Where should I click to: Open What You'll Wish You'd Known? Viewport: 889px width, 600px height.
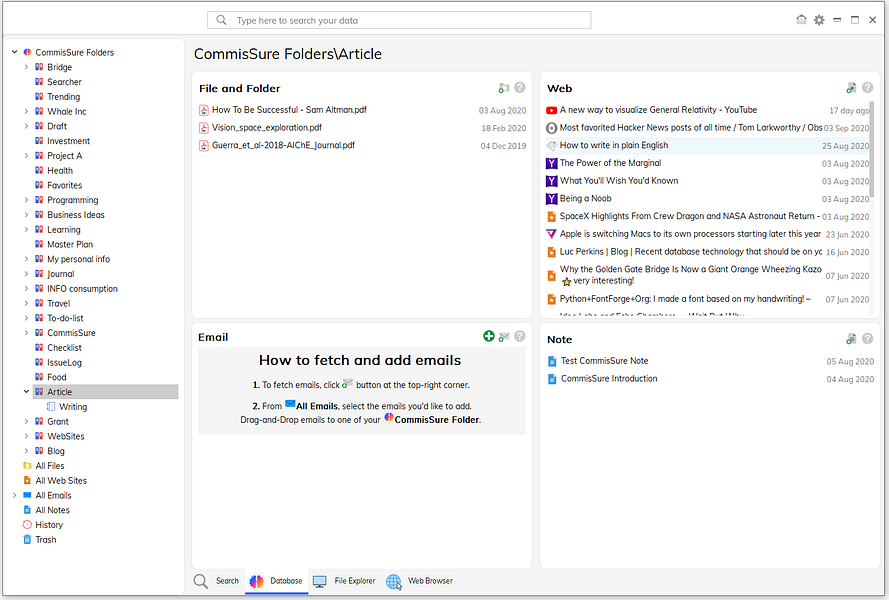pyautogui.click(x=619, y=180)
